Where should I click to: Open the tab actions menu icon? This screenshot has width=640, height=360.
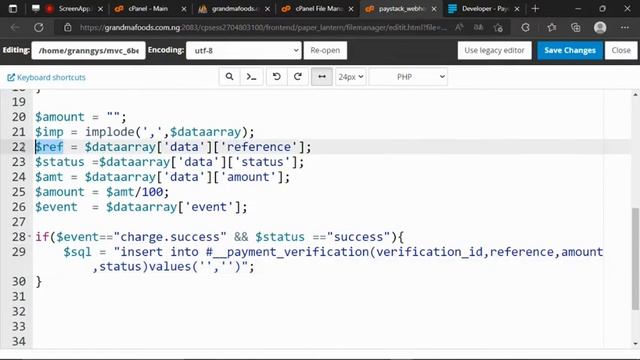[x=13, y=9]
